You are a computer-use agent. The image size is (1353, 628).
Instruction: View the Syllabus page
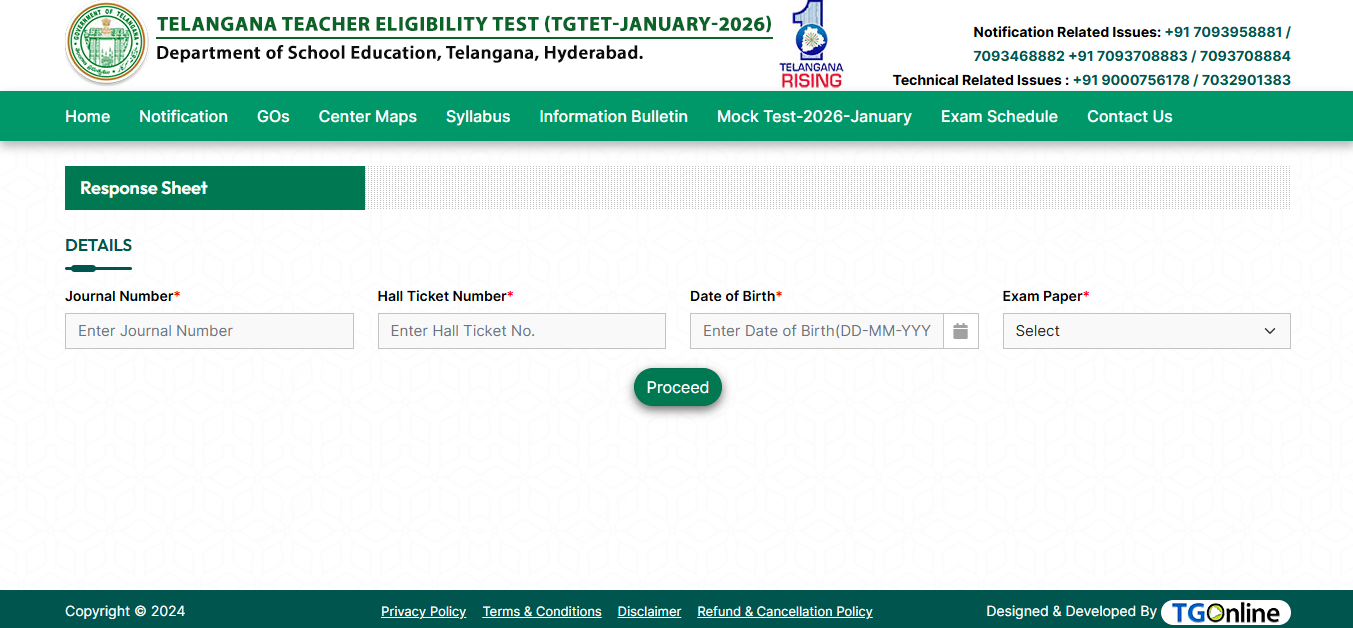click(478, 116)
